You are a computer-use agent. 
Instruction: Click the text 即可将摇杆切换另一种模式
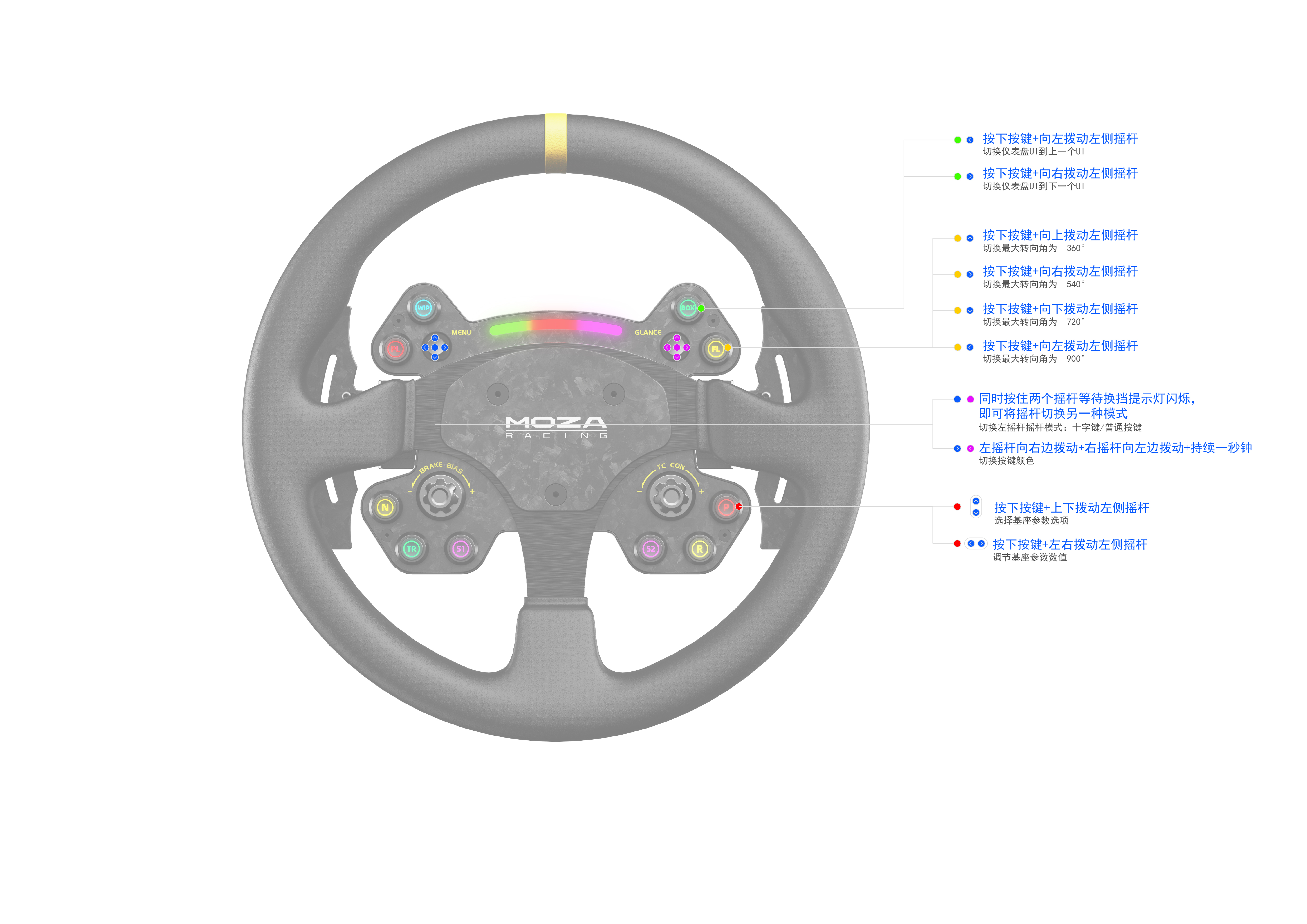coord(1053,414)
